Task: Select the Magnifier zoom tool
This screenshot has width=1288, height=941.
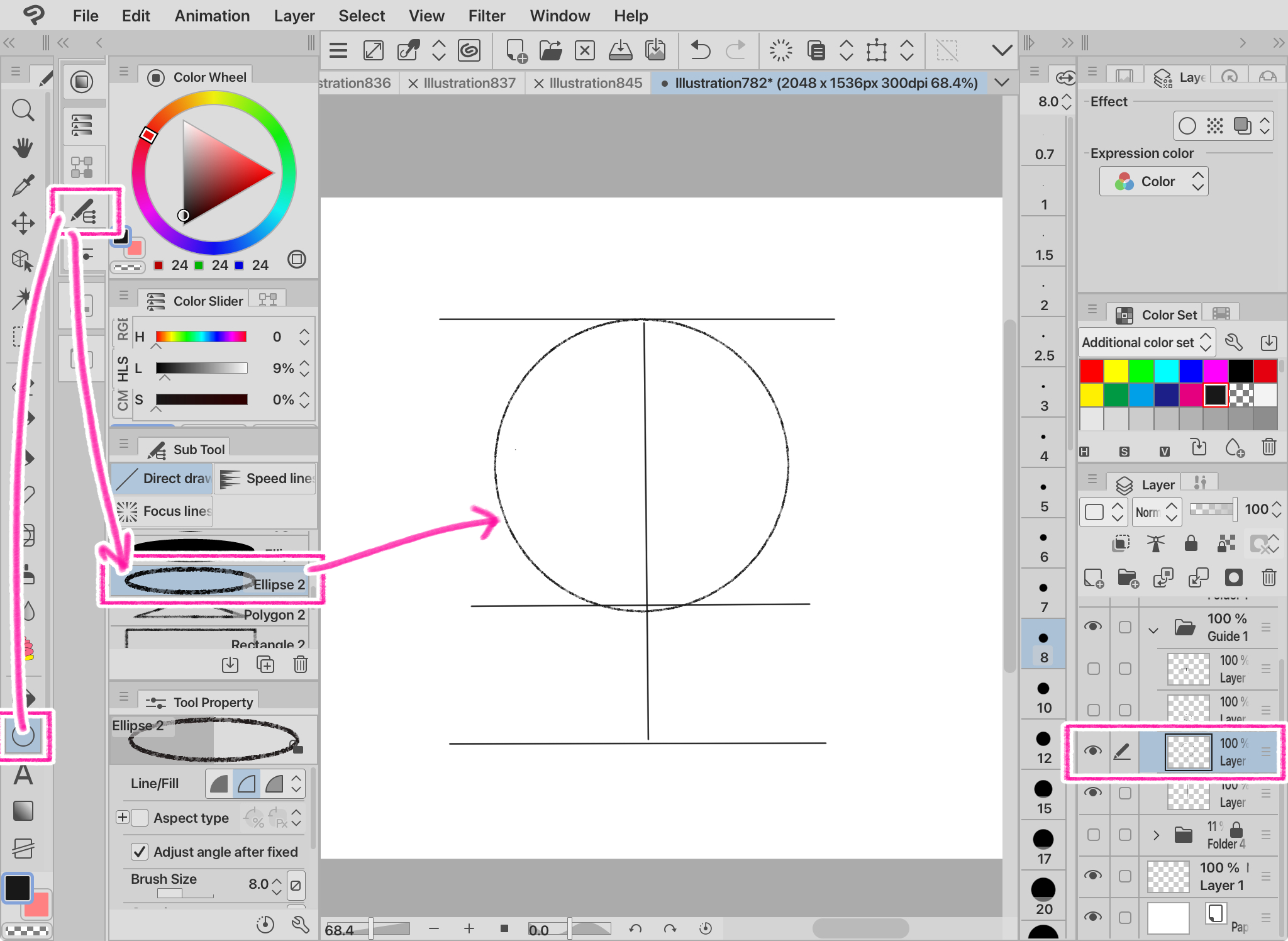Action: pyautogui.click(x=23, y=111)
